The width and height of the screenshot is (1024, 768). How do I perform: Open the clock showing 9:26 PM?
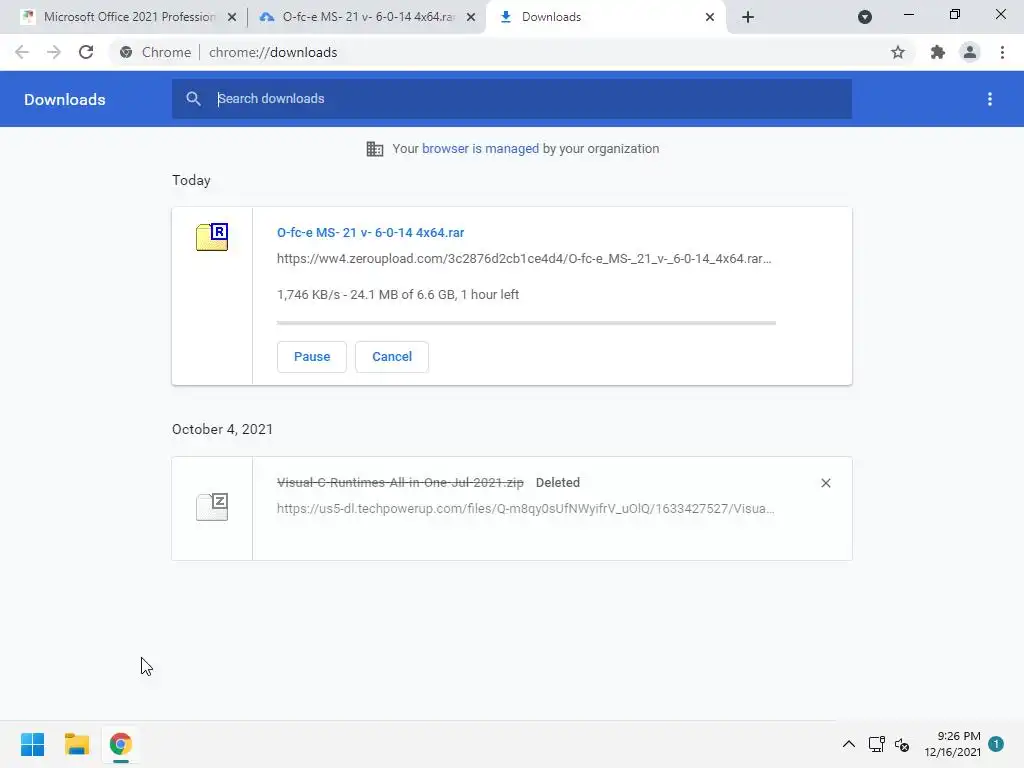click(x=952, y=744)
